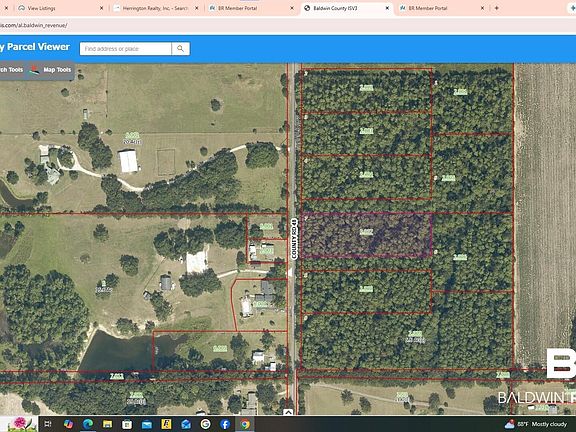Screen dimensions: 576x432
Task: Expand the bottom panel chevron arrow
Action: click(x=288, y=412)
